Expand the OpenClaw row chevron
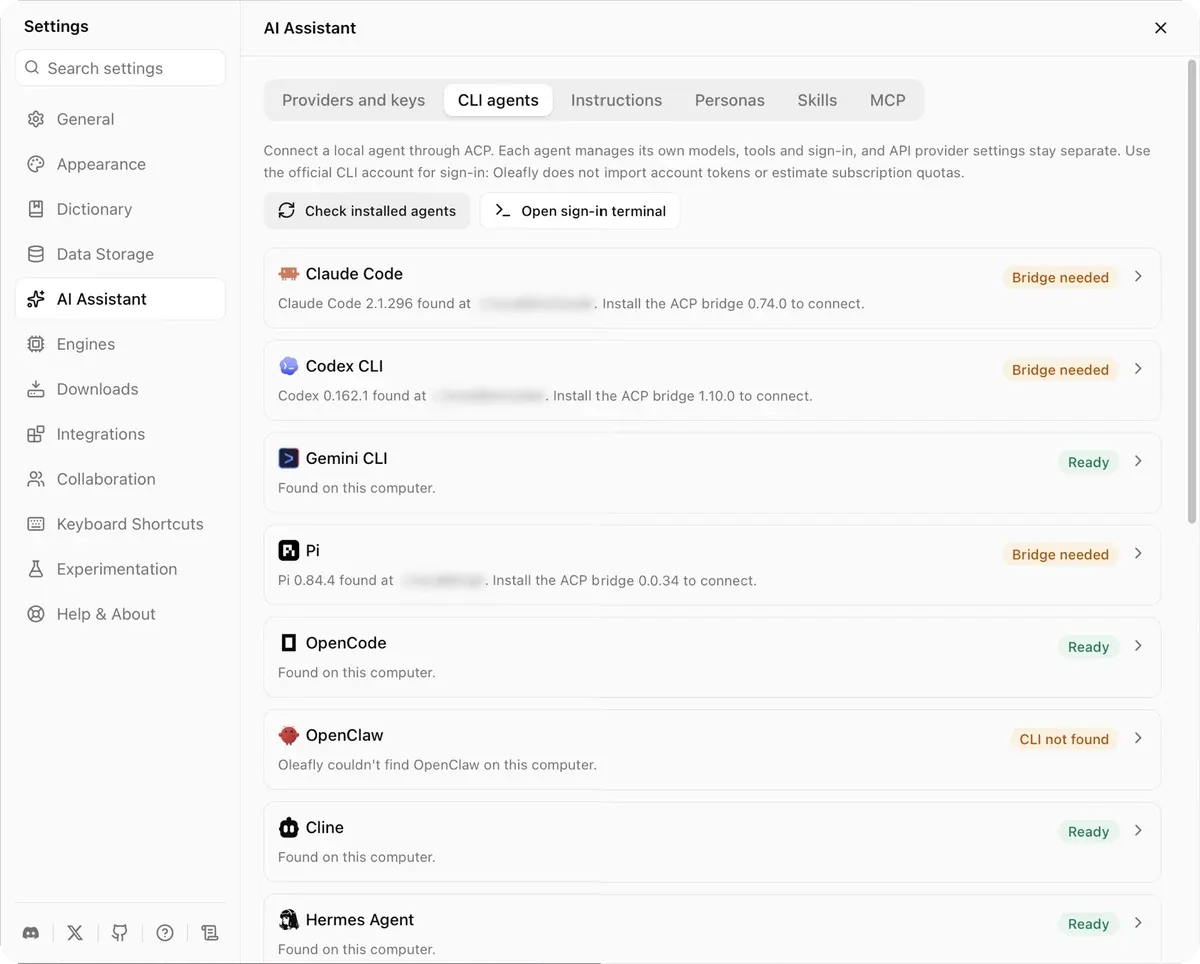 [1138, 738]
